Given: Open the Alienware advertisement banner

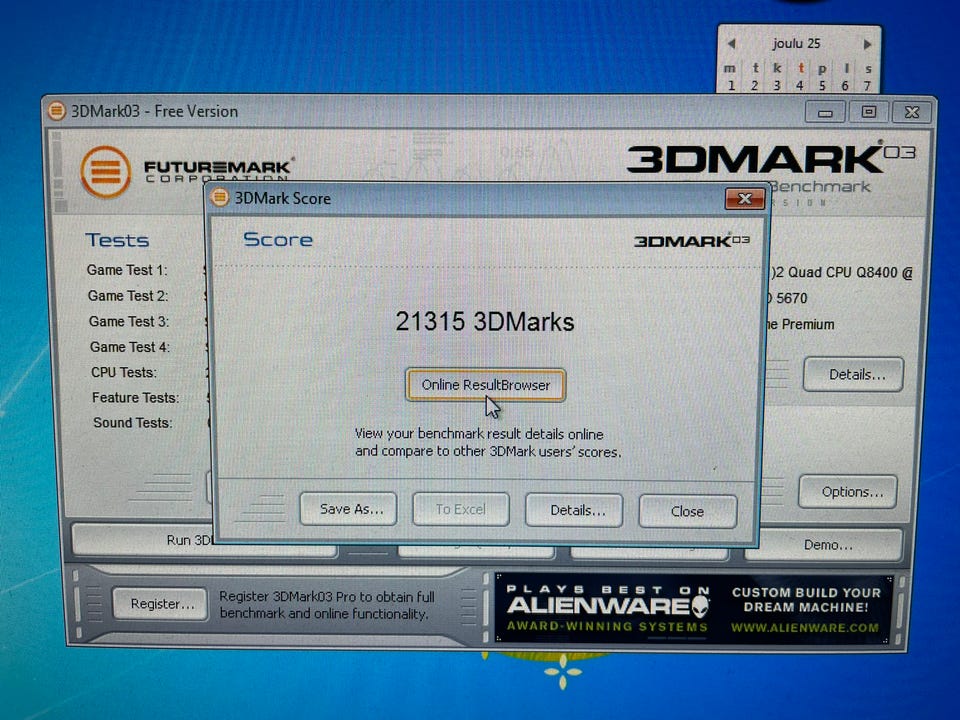Looking at the screenshot, I should (694, 609).
